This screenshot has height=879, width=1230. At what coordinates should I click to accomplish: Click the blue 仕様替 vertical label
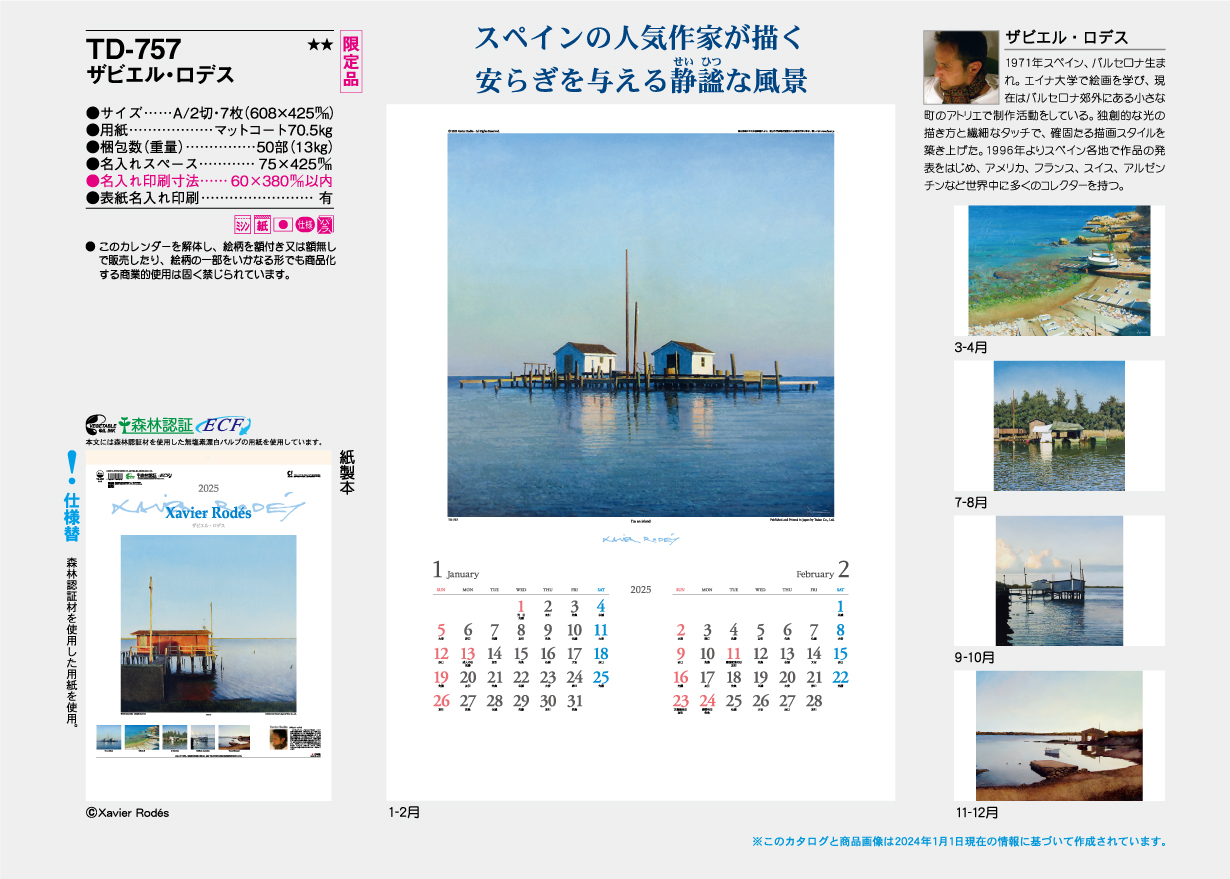coord(71,516)
